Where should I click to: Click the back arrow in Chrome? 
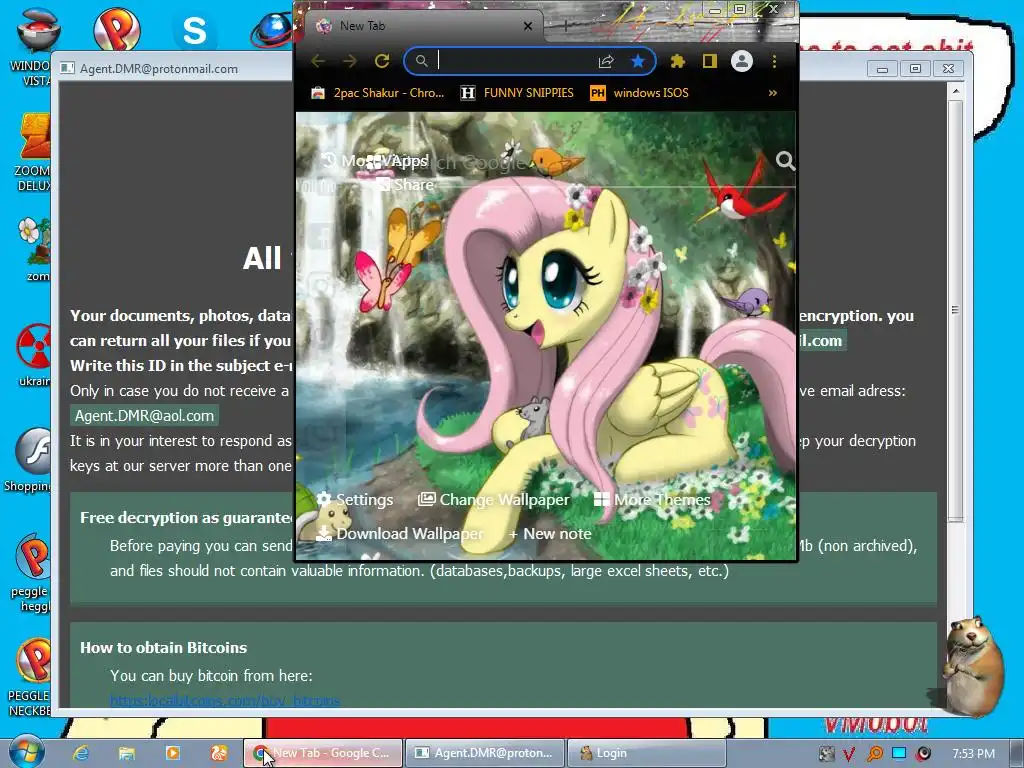point(318,61)
